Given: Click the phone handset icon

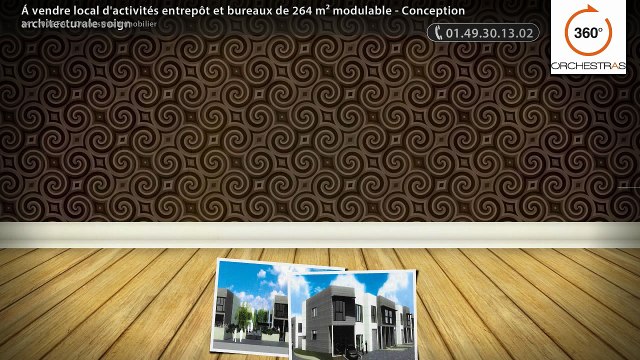Looking at the screenshot, I should [438, 33].
